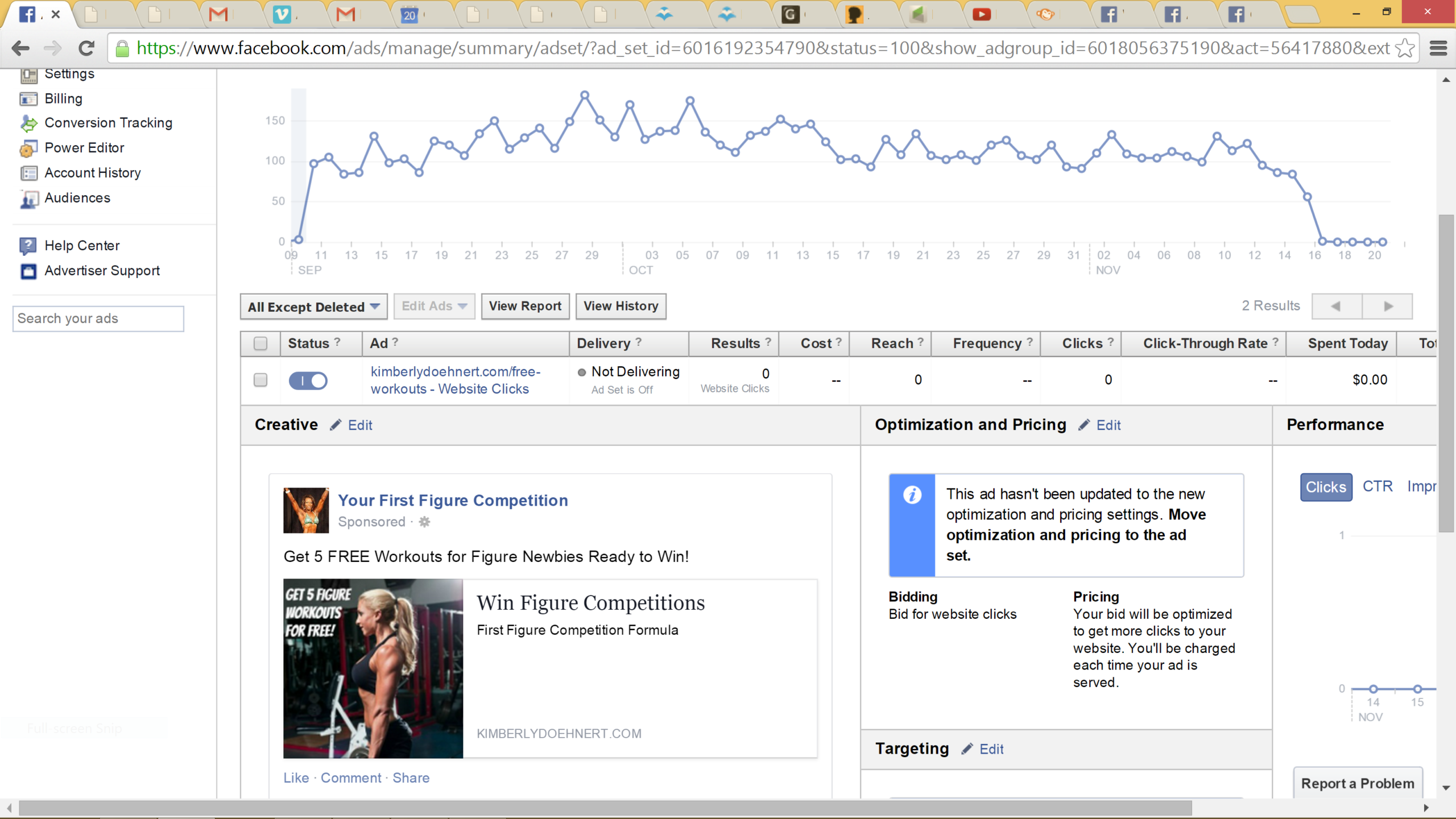Click the Audiences icon in sidebar

tap(28, 198)
